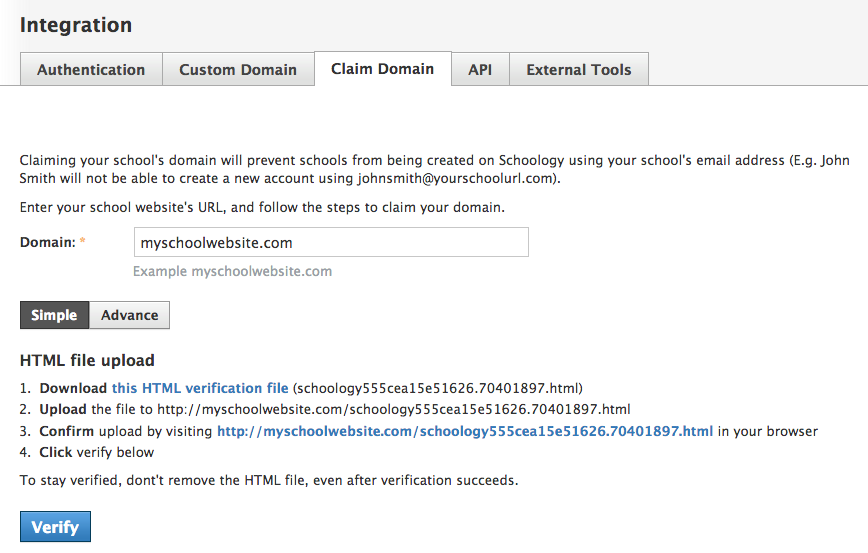
Task: Click the Domain field label
Action: click(x=47, y=242)
